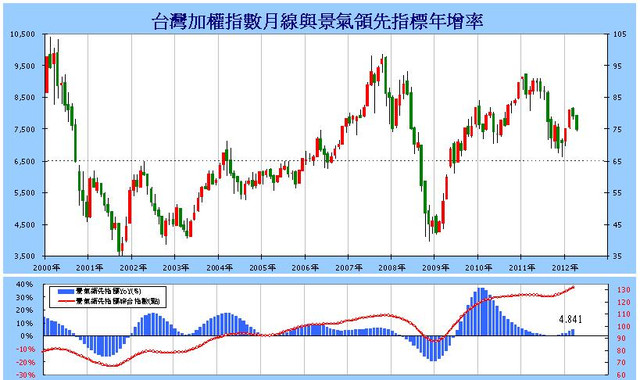Select the 2002年 year label
The height and width of the screenshot is (380, 640).
[x=133, y=268]
